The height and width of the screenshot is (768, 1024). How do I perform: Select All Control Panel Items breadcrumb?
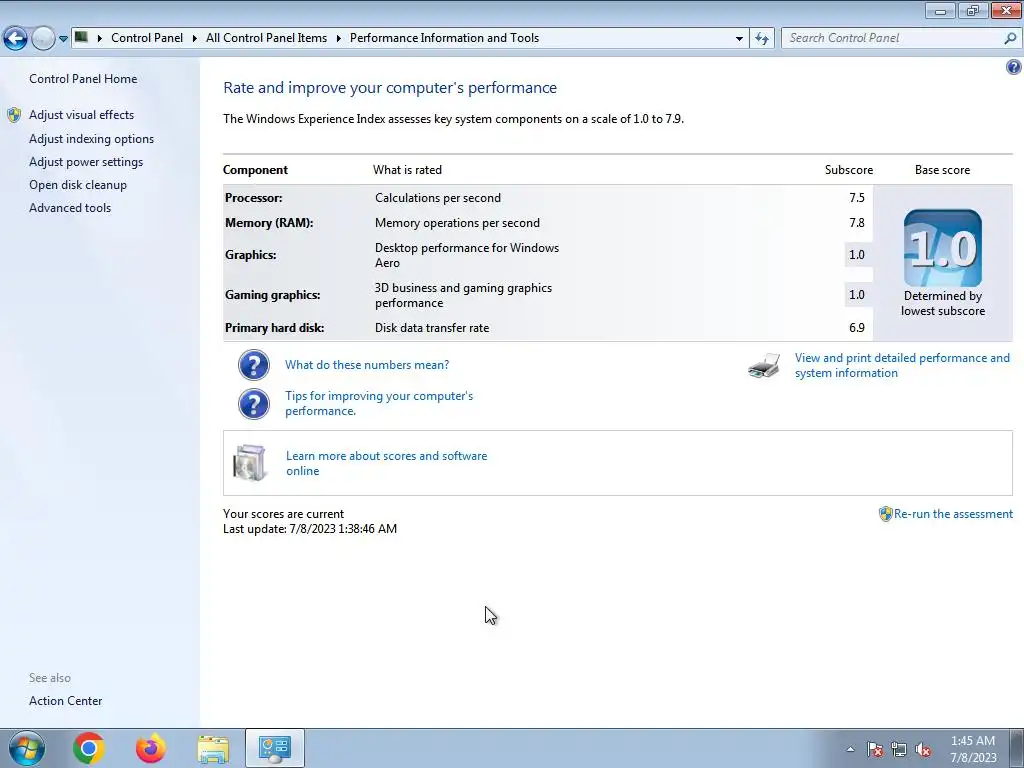click(x=266, y=38)
